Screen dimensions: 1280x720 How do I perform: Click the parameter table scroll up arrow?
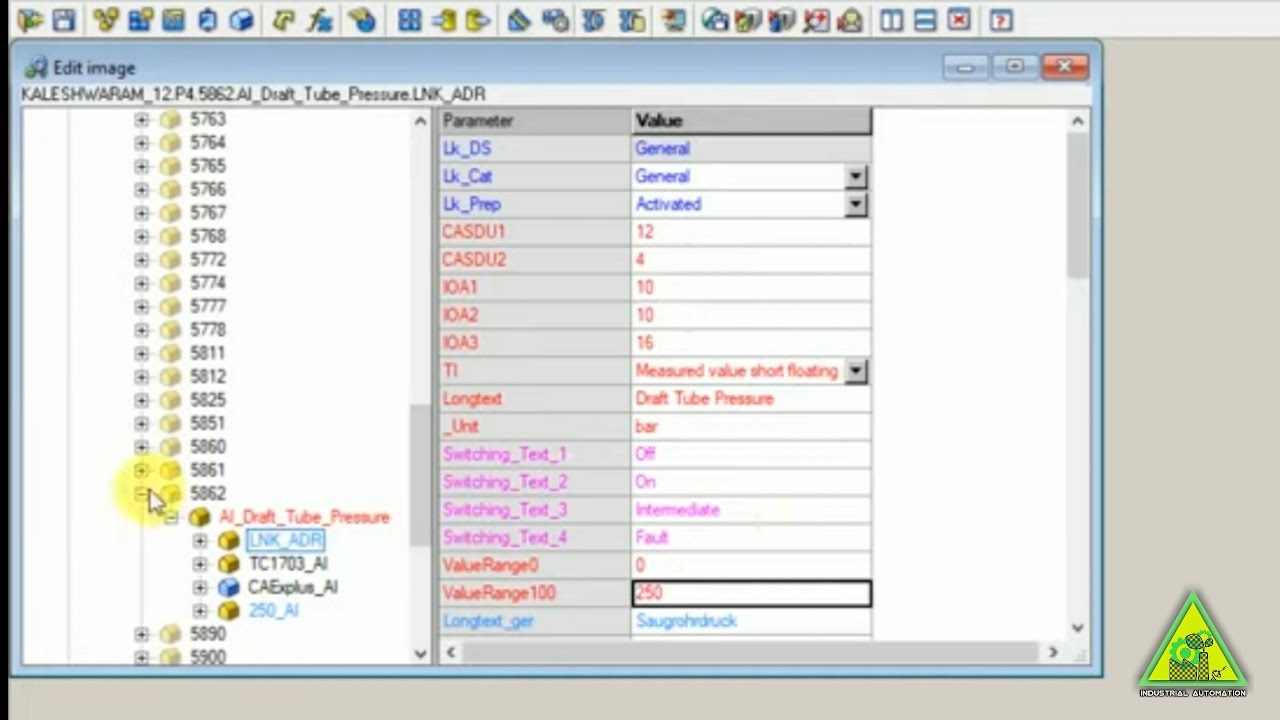[1077, 121]
